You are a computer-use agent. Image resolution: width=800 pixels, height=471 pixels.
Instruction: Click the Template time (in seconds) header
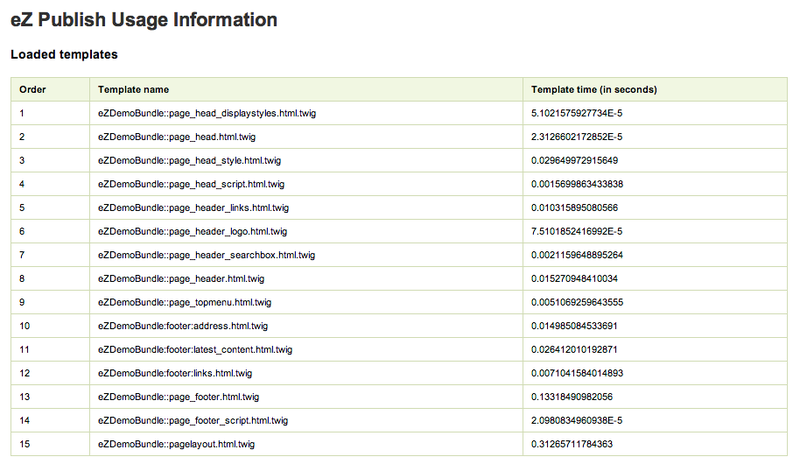594,89
